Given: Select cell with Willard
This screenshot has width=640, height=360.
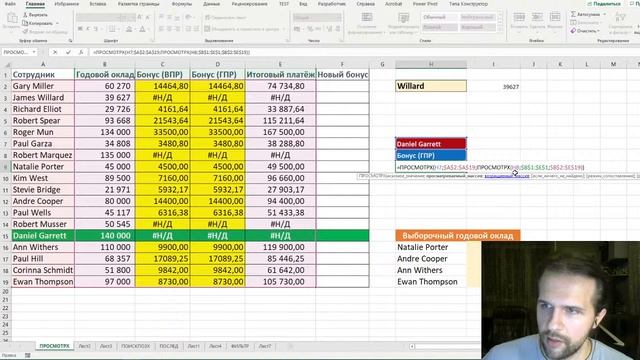Looking at the screenshot, I should [x=431, y=86].
